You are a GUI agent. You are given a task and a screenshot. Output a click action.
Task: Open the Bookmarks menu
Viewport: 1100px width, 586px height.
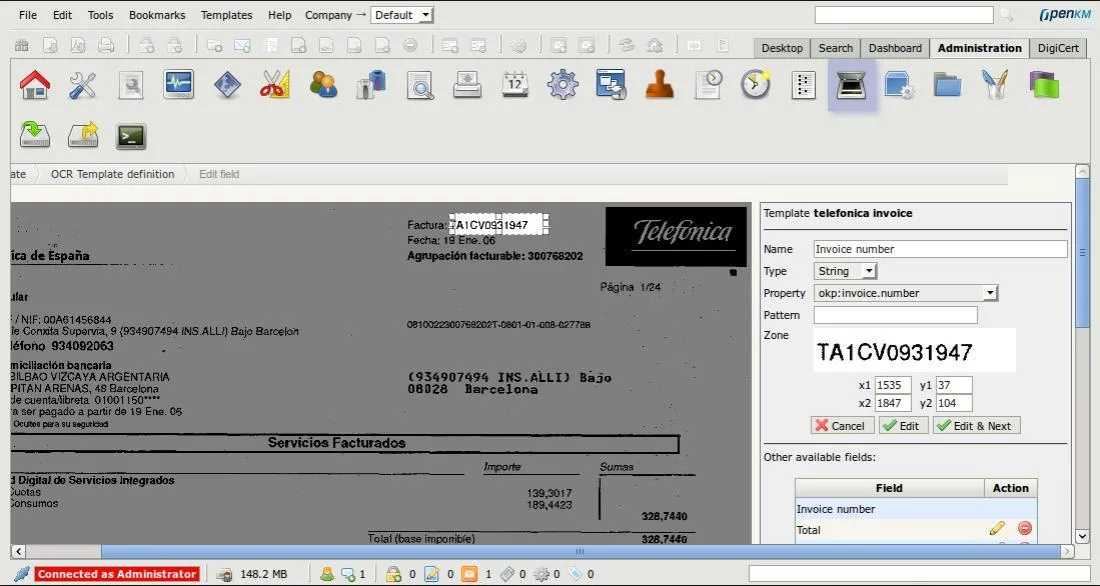[x=157, y=15]
